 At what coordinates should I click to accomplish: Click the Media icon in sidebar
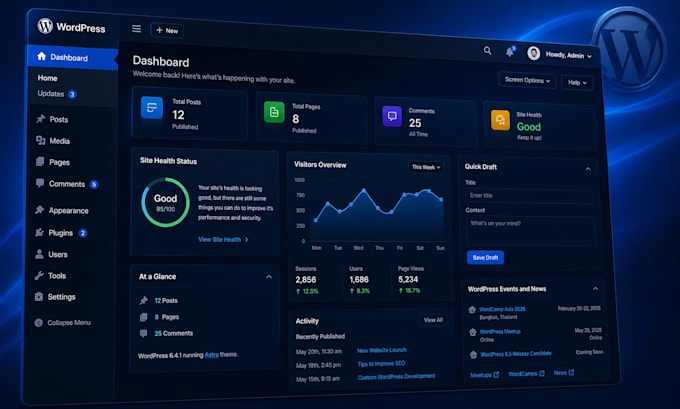[41, 140]
